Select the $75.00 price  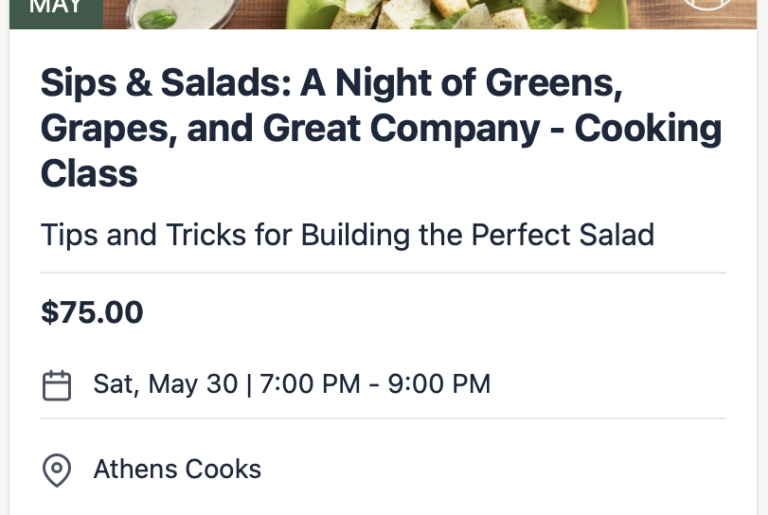click(x=92, y=312)
